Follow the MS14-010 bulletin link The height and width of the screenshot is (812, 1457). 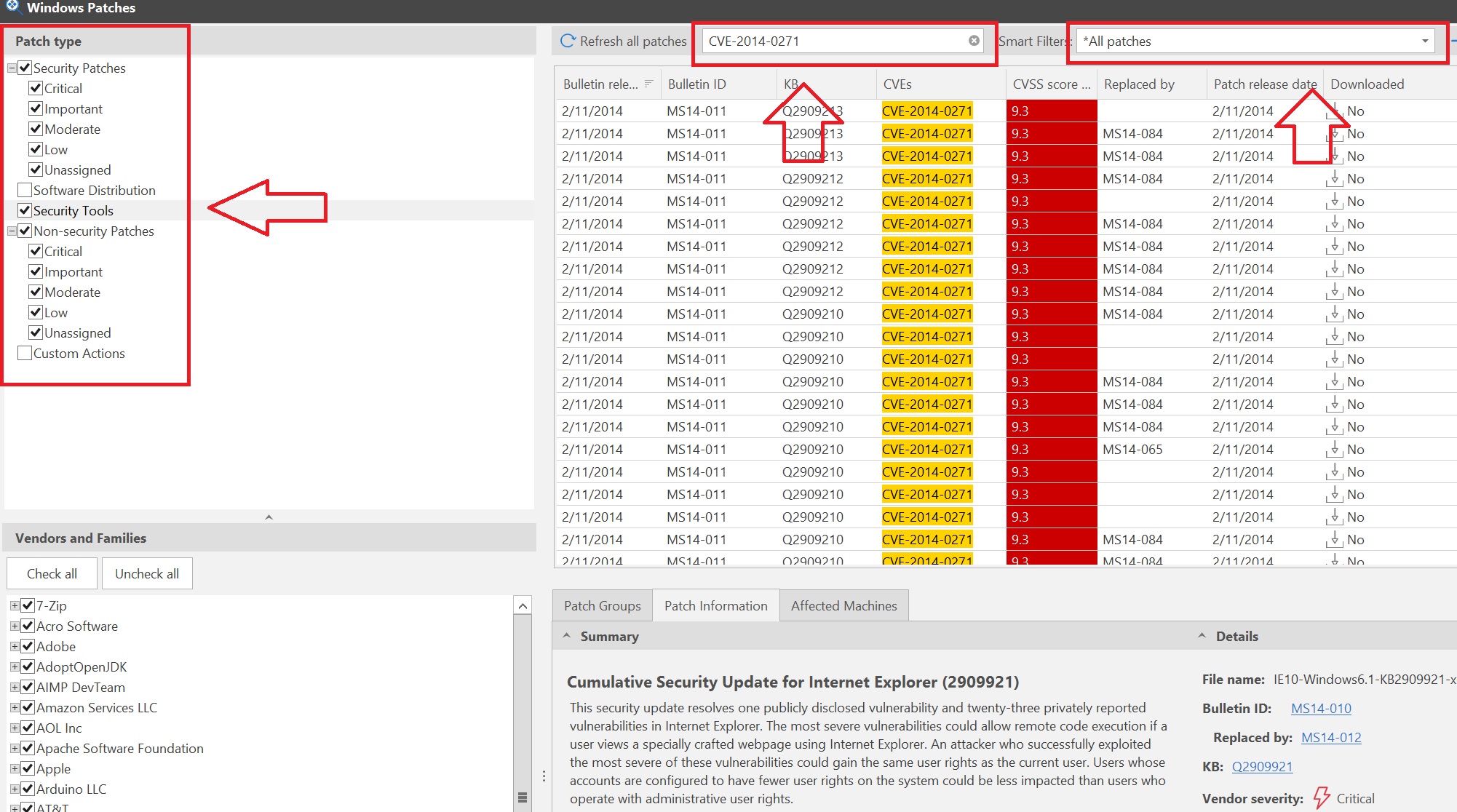point(1321,708)
